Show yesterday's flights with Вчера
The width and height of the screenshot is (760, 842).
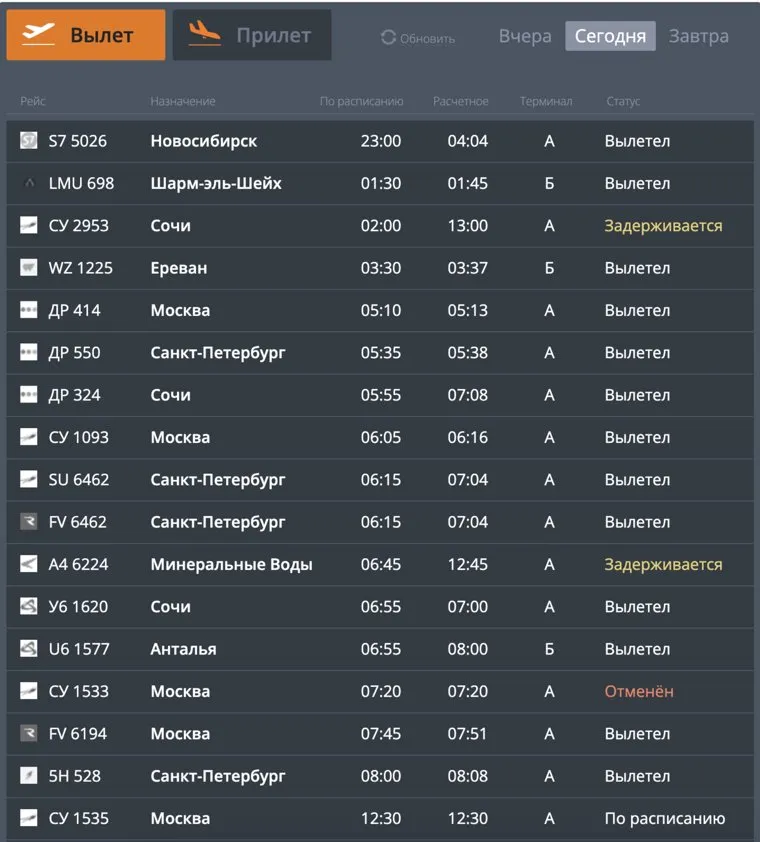(x=525, y=36)
